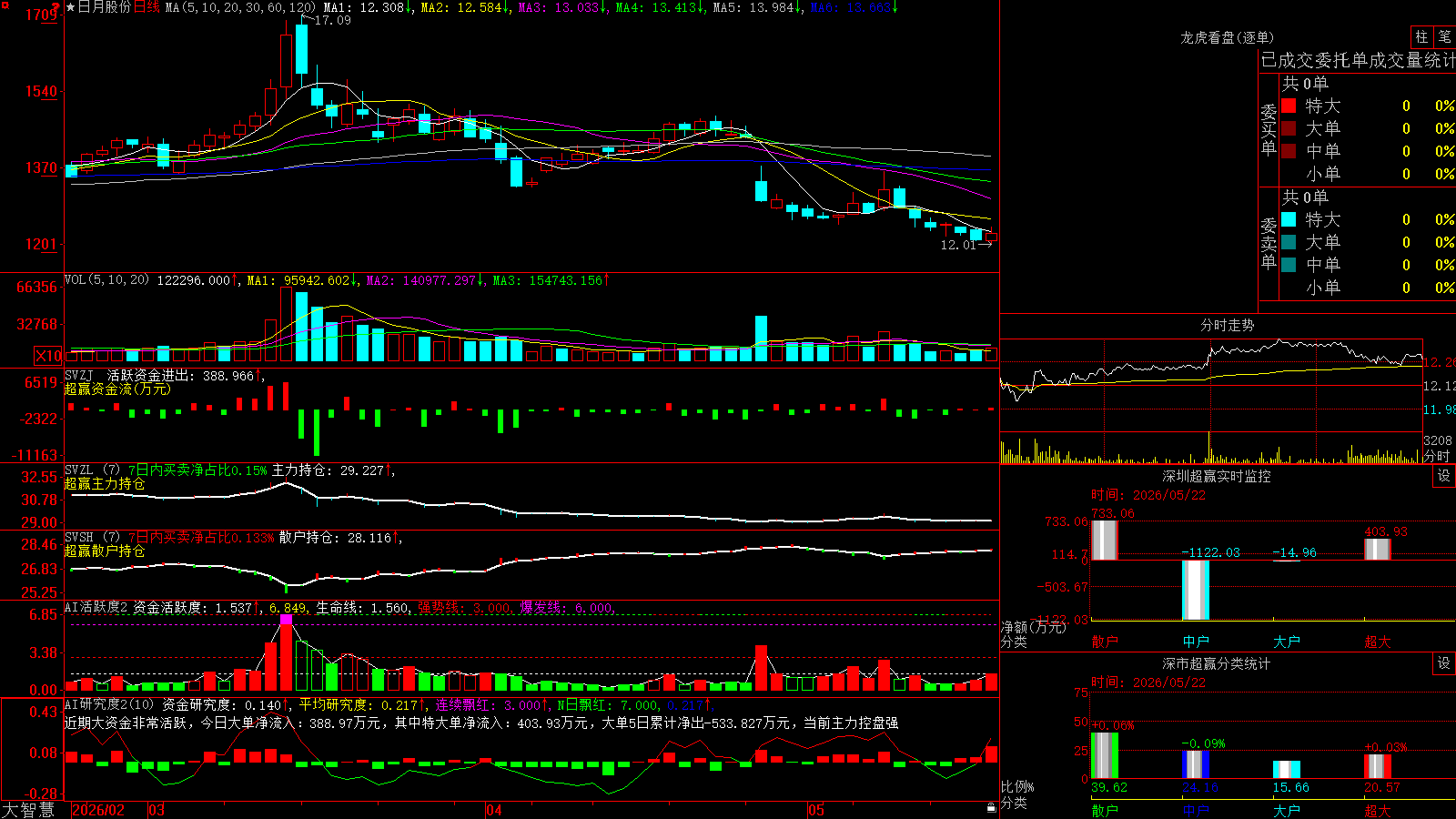Click the 分时走势 panel title

coord(1227,325)
